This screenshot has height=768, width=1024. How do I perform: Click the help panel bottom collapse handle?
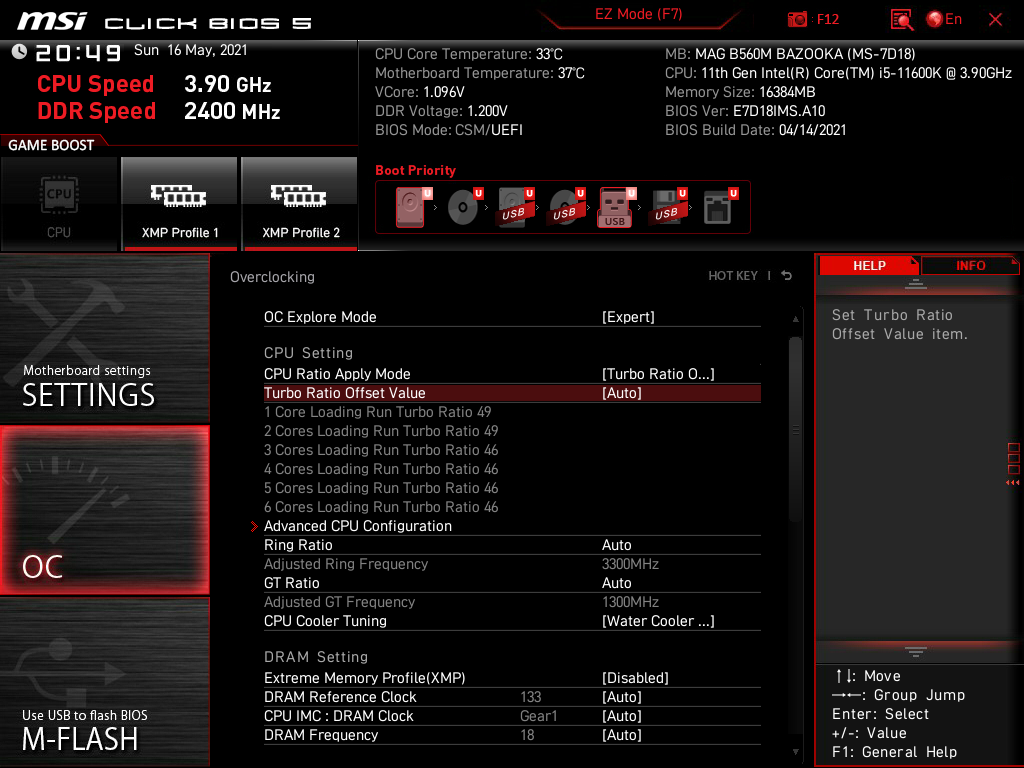coord(916,651)
